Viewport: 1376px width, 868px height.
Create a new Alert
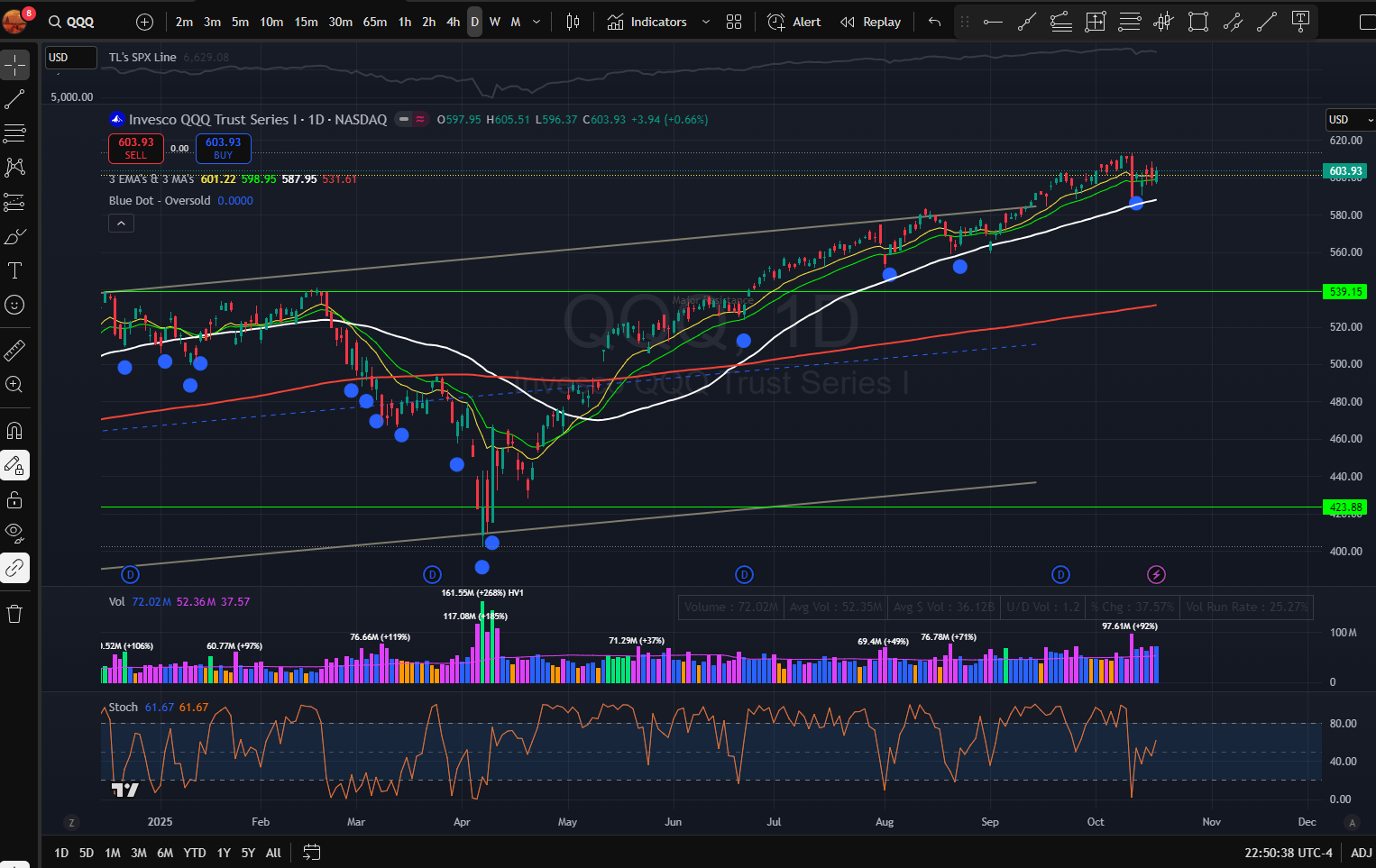click(x=793, y=22)
